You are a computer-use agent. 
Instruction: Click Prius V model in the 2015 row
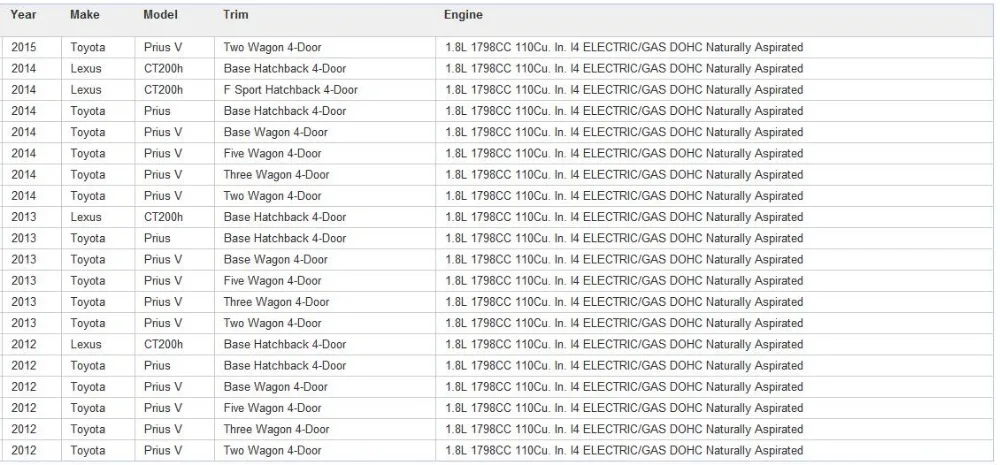163,47
